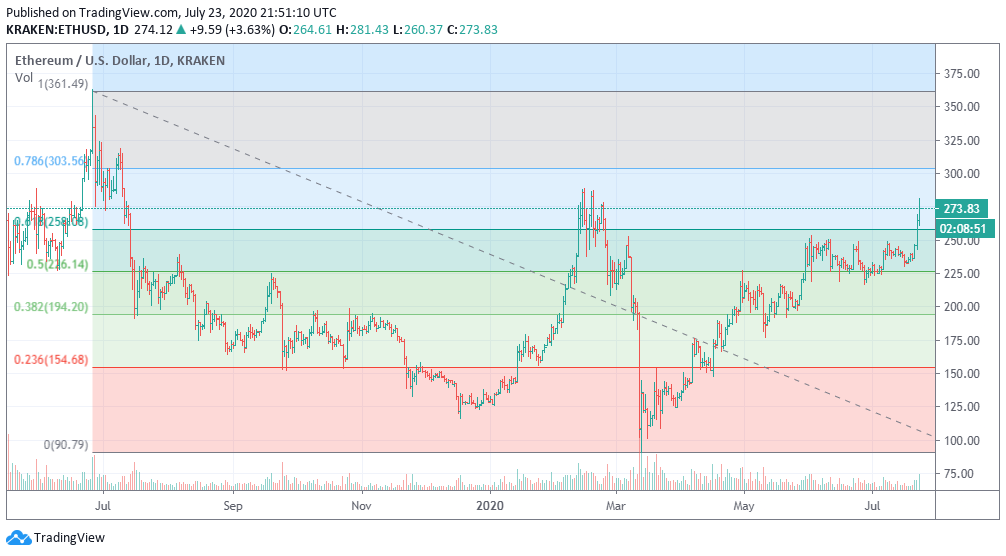Click the 375.00 price axis label
This screenshot has height=556, width=1006.
click(x=960, y=74)
